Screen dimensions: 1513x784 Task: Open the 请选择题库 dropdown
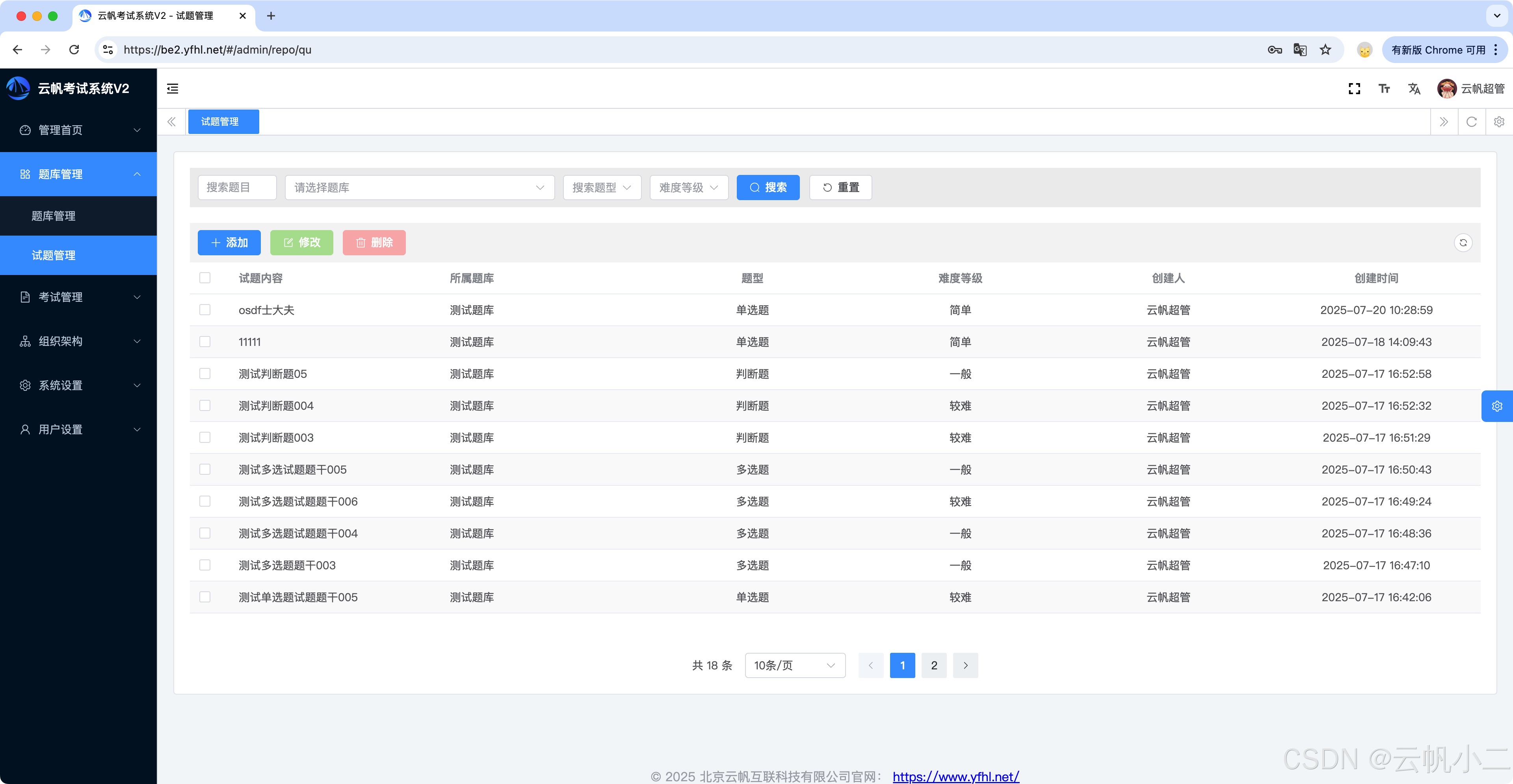coord(419,188)
